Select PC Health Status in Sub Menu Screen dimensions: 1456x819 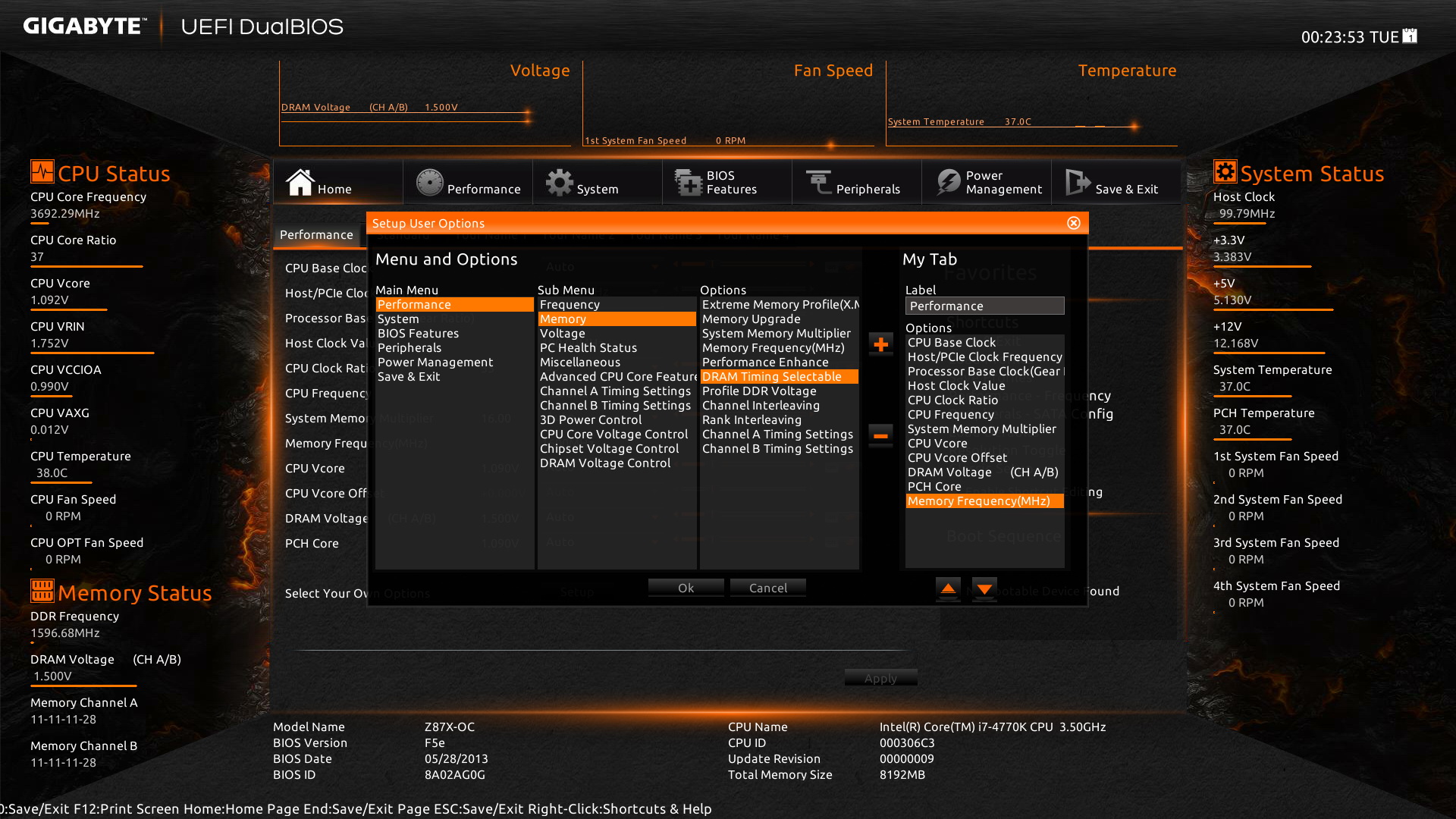coord(617,347)
